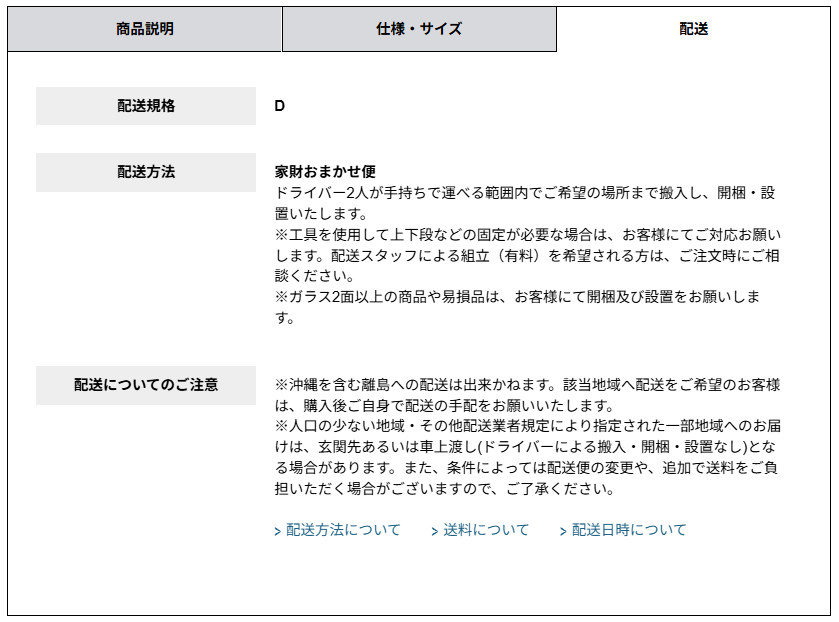Screen dimensions: 839x622
Task: Go to the 配送日時について link
Action: (629, 530)
